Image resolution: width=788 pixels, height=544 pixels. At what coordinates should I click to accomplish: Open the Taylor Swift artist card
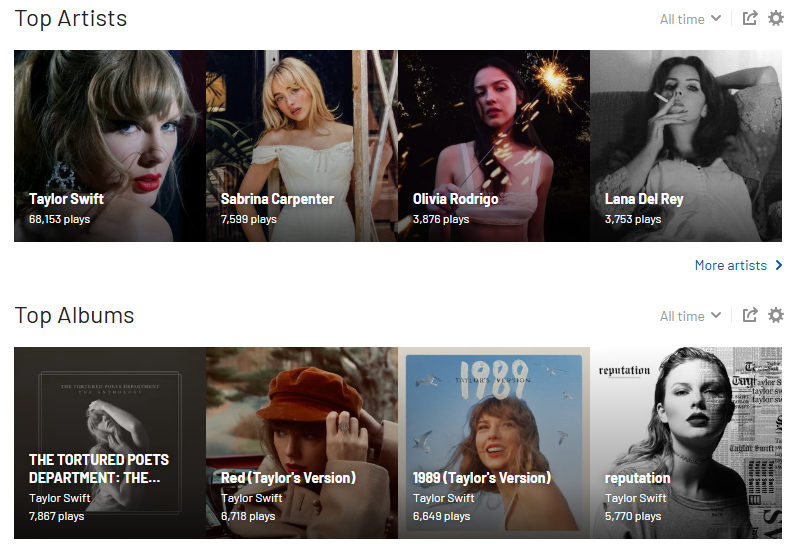coord(110,146)
